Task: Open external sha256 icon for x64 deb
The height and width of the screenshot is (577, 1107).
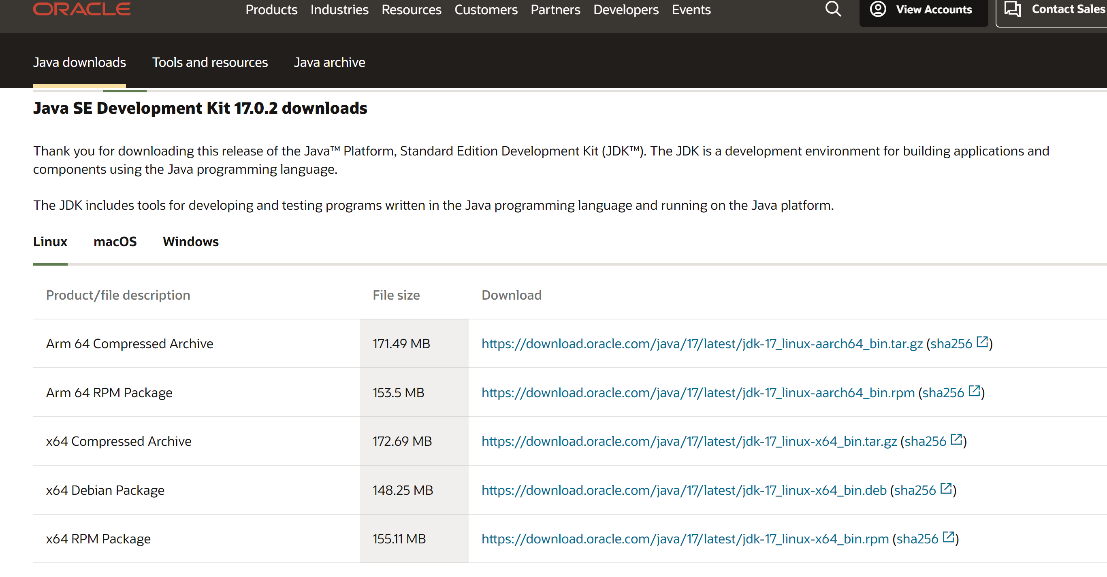Action: click(x=946, y=489)
